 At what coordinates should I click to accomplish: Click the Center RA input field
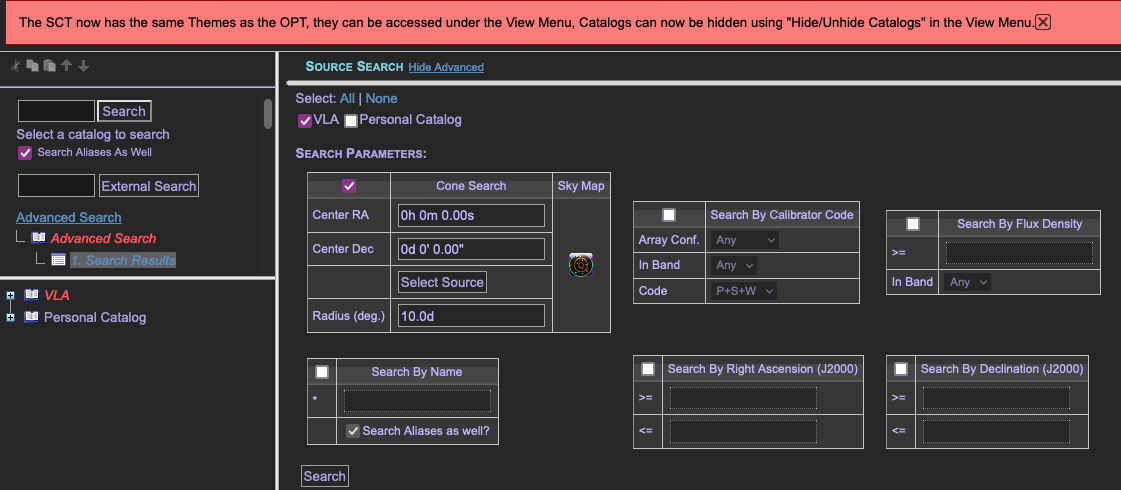coord(471,215)
